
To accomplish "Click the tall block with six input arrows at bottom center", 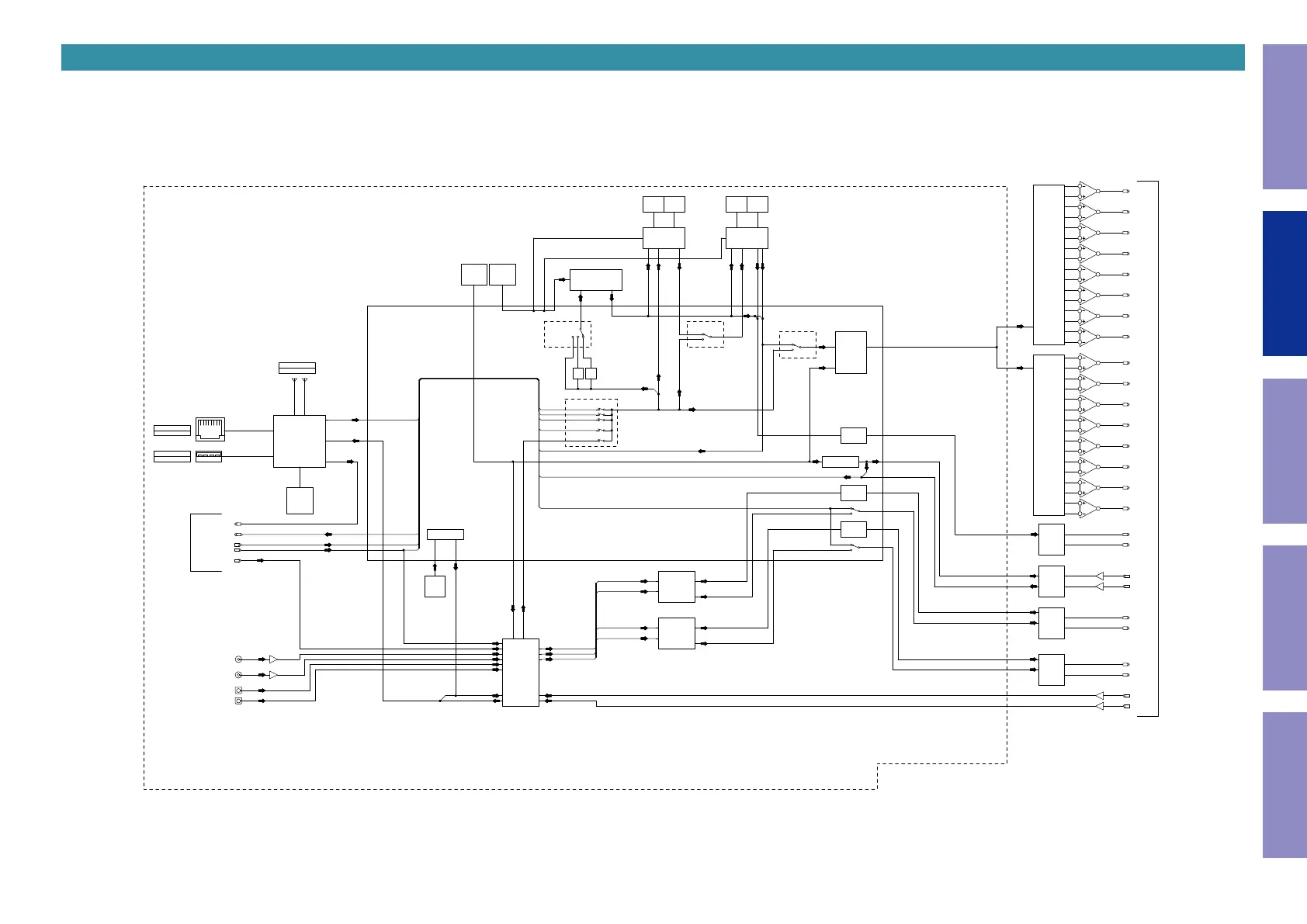I will tap(521, 673).
